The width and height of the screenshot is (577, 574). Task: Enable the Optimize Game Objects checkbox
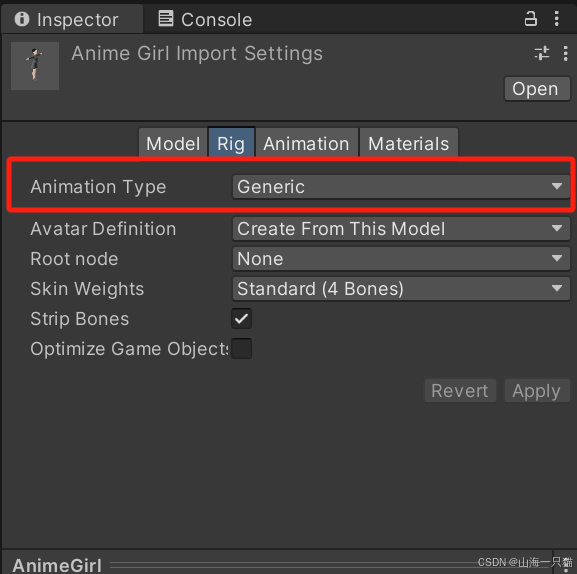coord(241,348)
